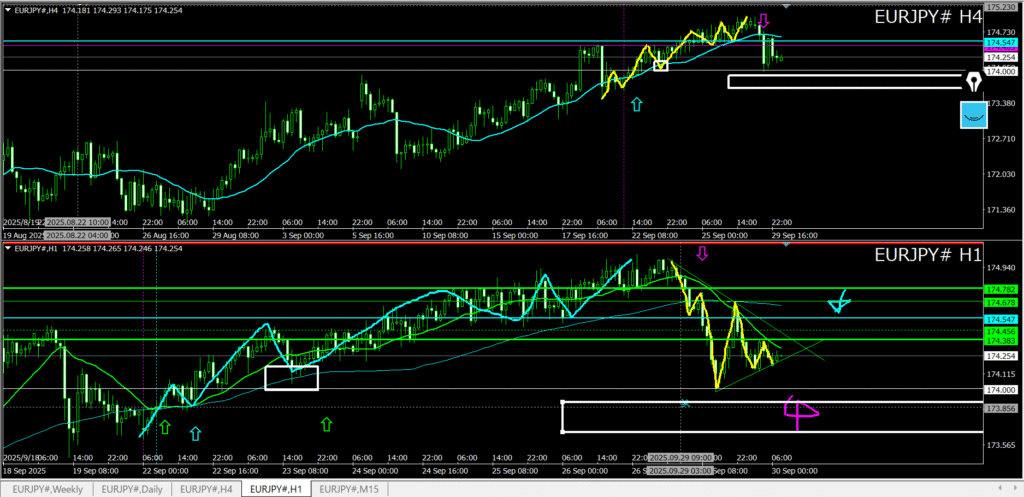Click the cyan 174.547 price label in H4
The height and width of the screenshot is (497, 1024).
tap(1001, 44)
